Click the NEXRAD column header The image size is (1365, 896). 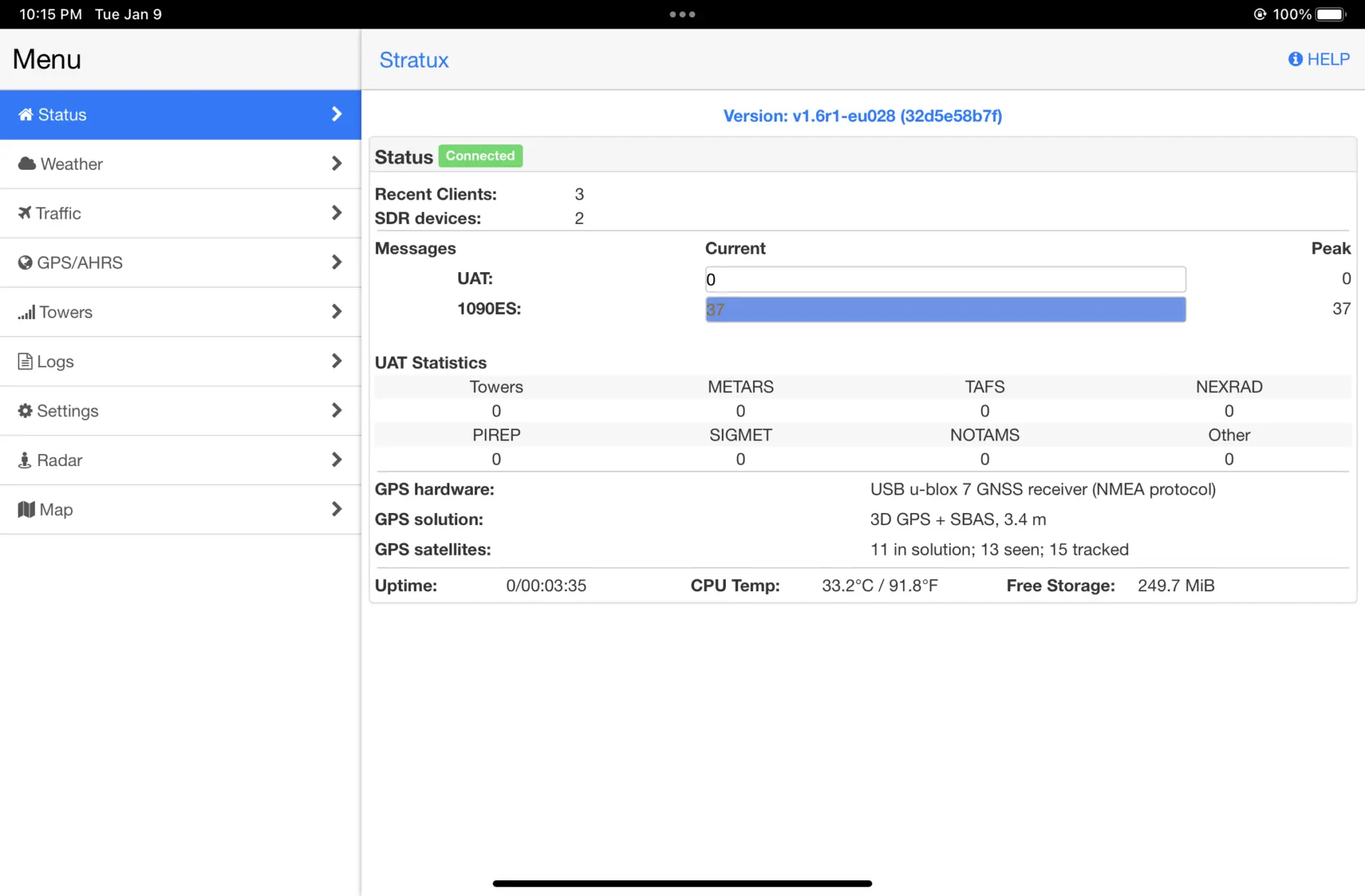[1229, 387]
